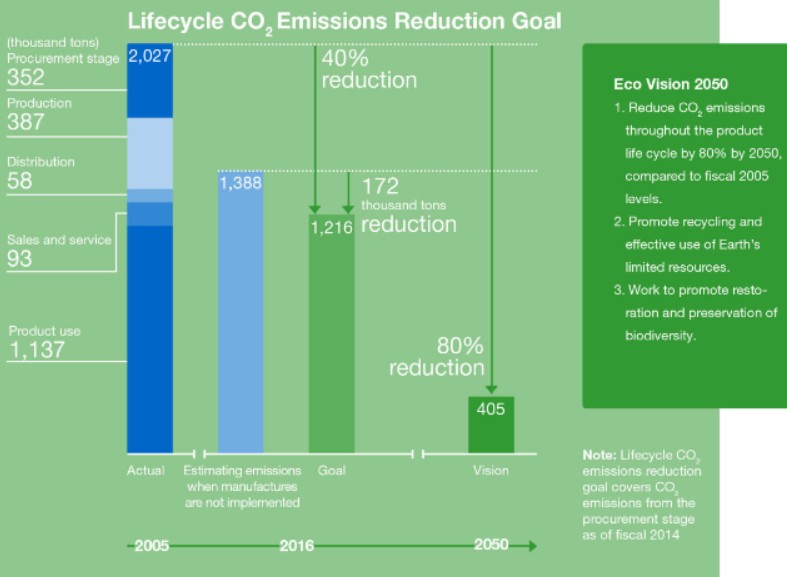Select the 2016 timeline marker
This screenshot has width=787, height=577.
tap(296, 546)
